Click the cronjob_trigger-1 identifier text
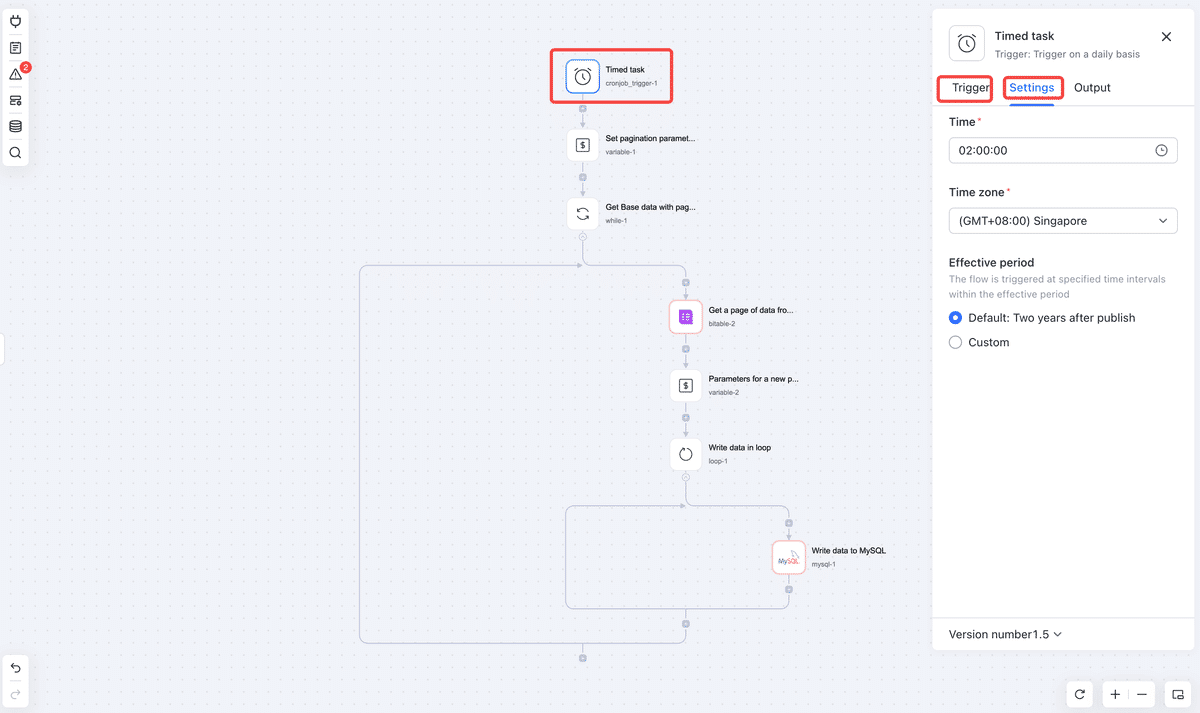Screen dimensions: 1200x713 coord(631,83)
